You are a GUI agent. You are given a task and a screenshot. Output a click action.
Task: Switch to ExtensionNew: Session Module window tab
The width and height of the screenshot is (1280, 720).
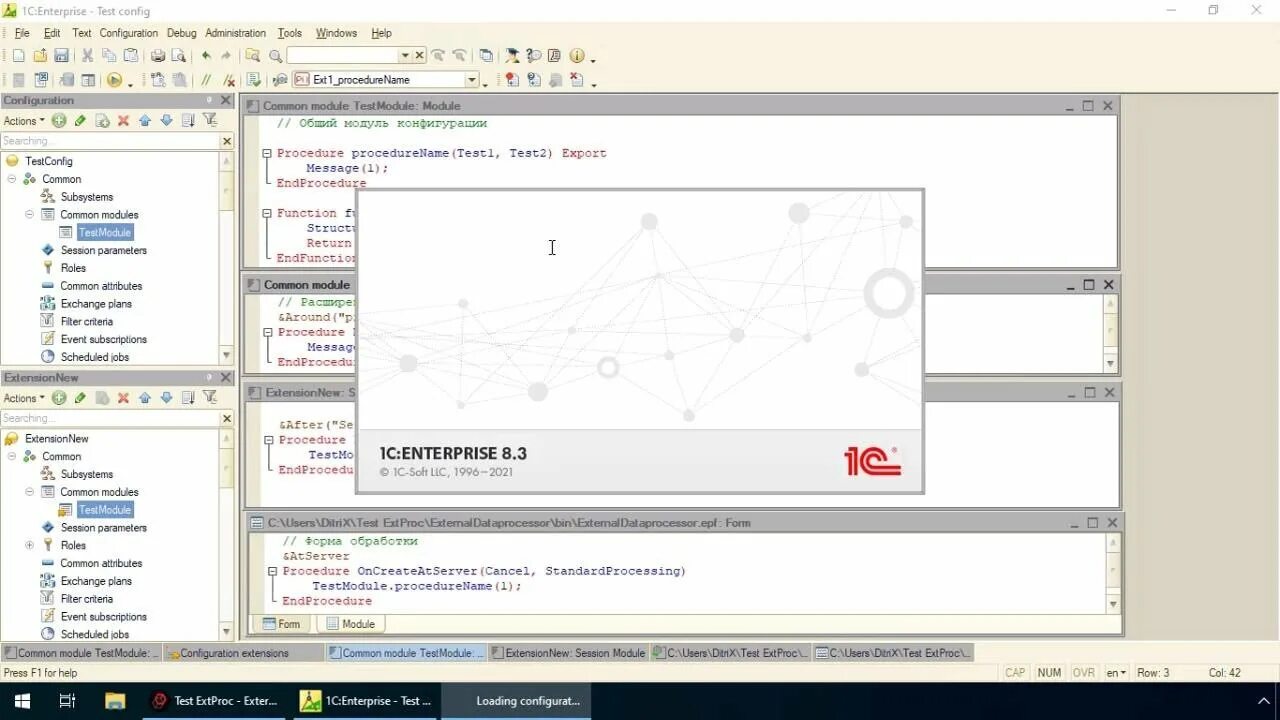(568, 653)
